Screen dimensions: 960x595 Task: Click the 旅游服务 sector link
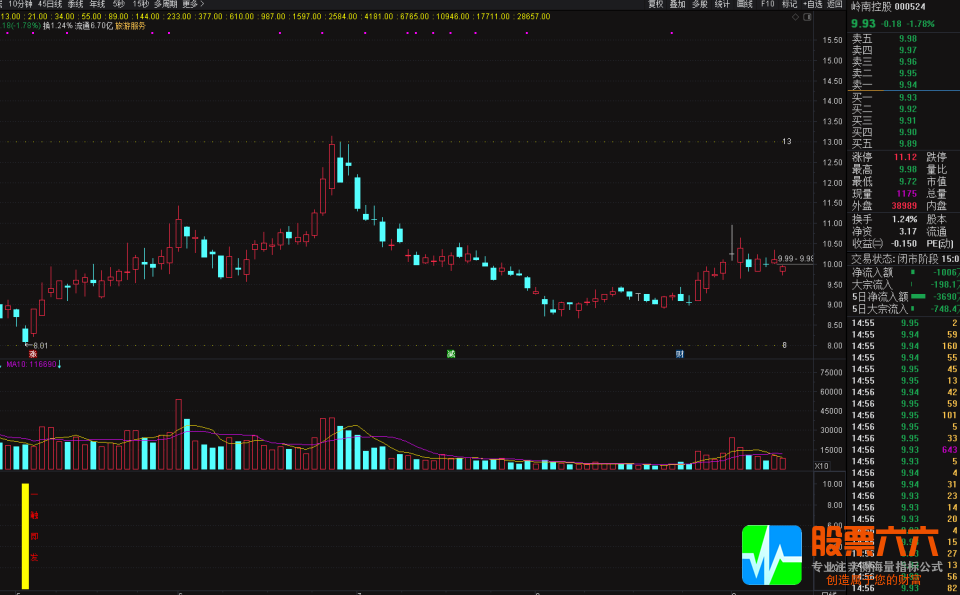(130, 25)
